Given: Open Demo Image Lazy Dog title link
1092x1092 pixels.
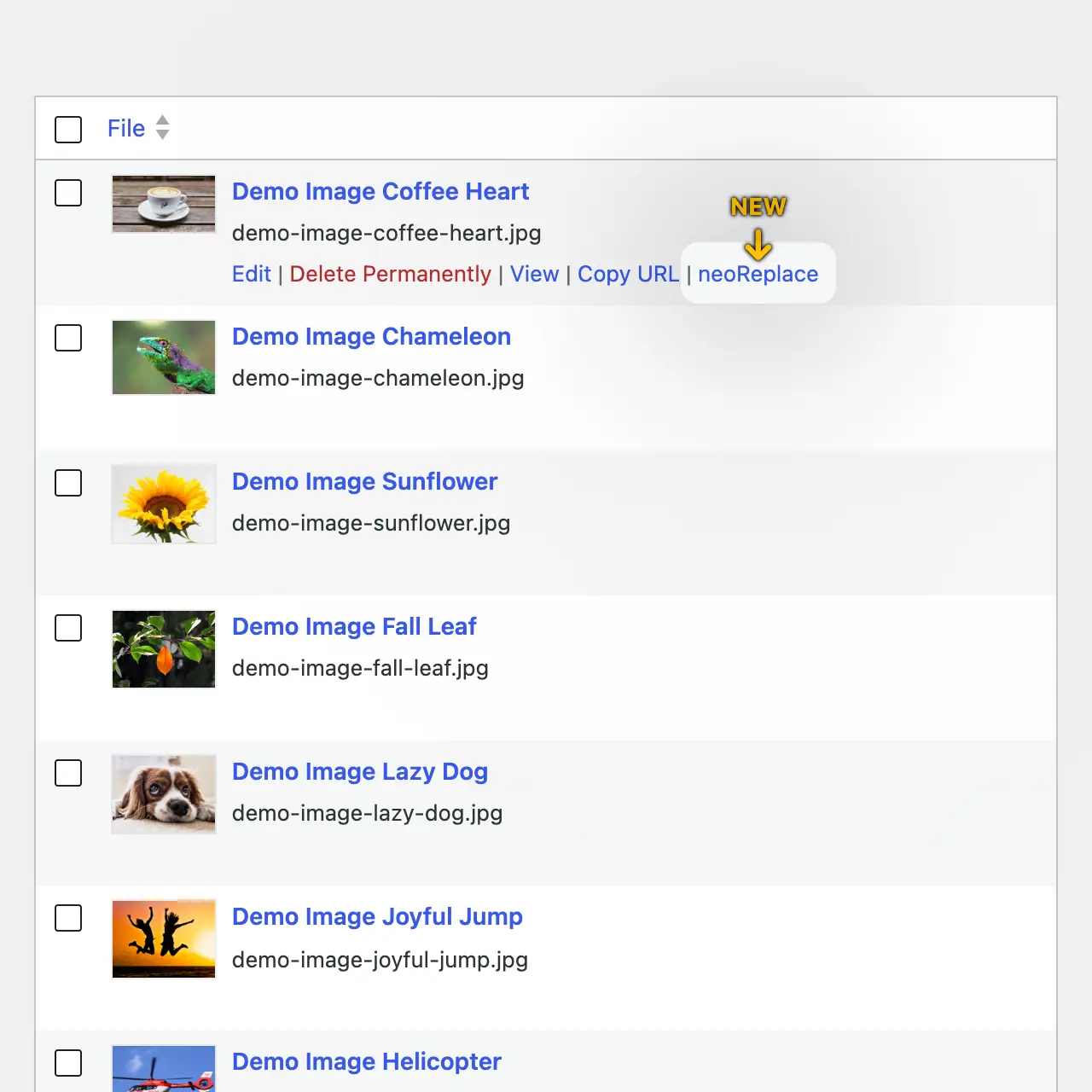Looking at the screenshot, I should pos(360,771).
